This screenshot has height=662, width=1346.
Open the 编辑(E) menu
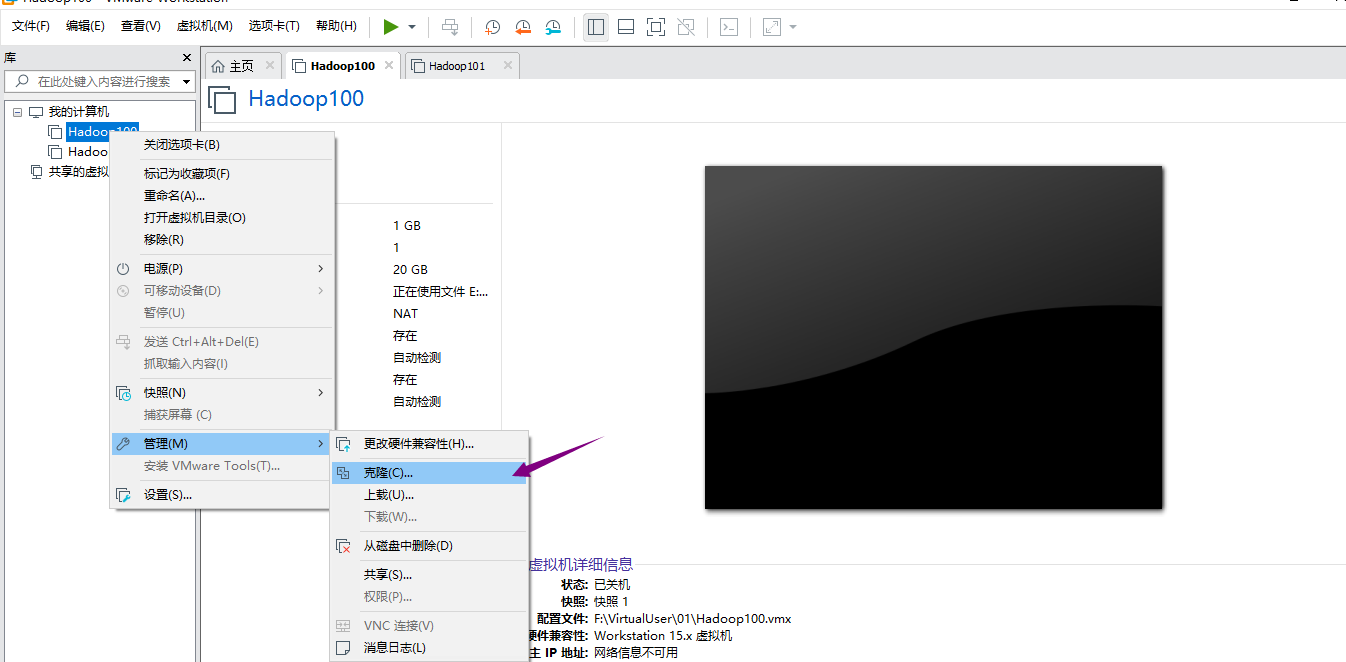click(x=85, y=26)
